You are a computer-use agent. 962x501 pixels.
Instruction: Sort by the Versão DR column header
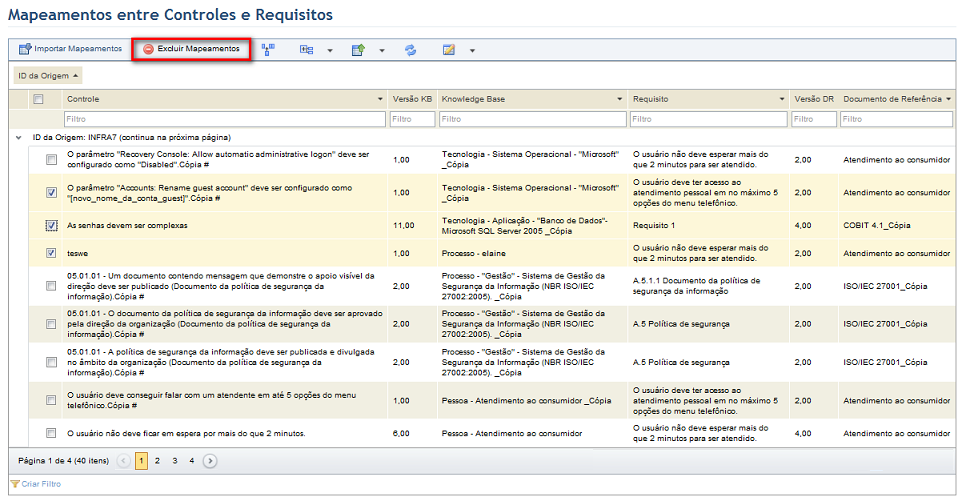814,99
